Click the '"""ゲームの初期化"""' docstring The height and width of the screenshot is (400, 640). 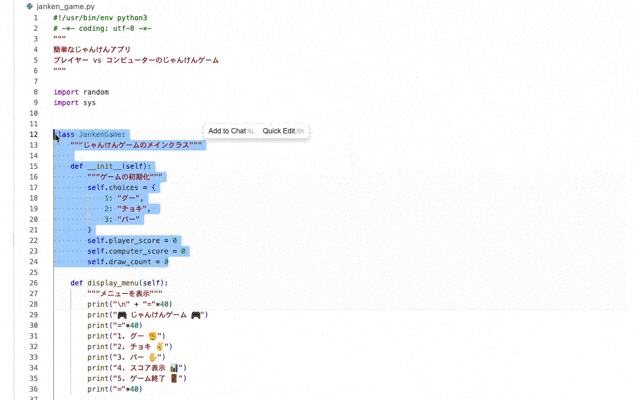point(125,177)
